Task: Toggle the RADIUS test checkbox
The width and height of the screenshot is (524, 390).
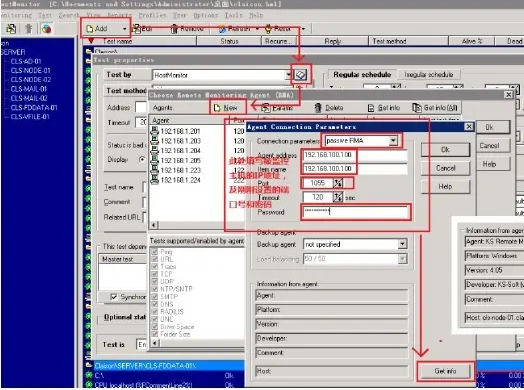Action: coord(154,311)
